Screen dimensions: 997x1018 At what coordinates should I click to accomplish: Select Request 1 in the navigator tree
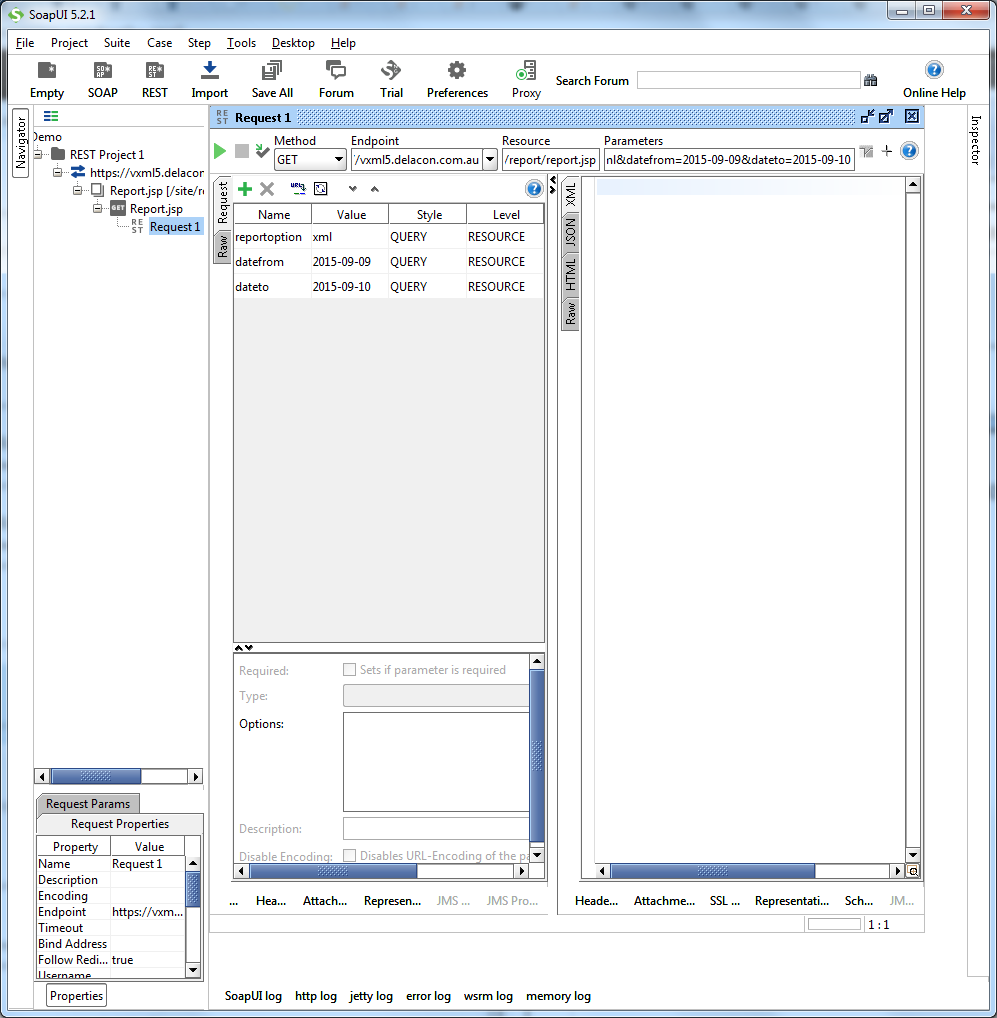pyautogui.click(x=175, y=227)
